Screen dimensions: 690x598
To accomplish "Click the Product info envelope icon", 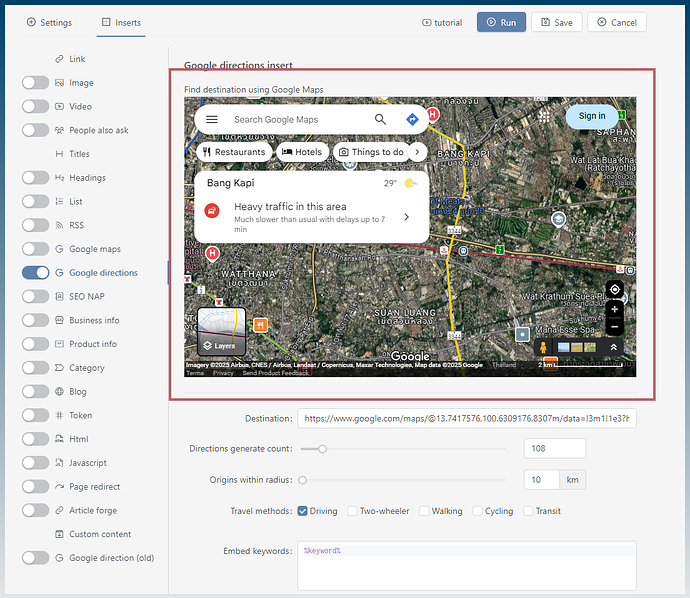I will pyautogui.click(x=59, y=344).
